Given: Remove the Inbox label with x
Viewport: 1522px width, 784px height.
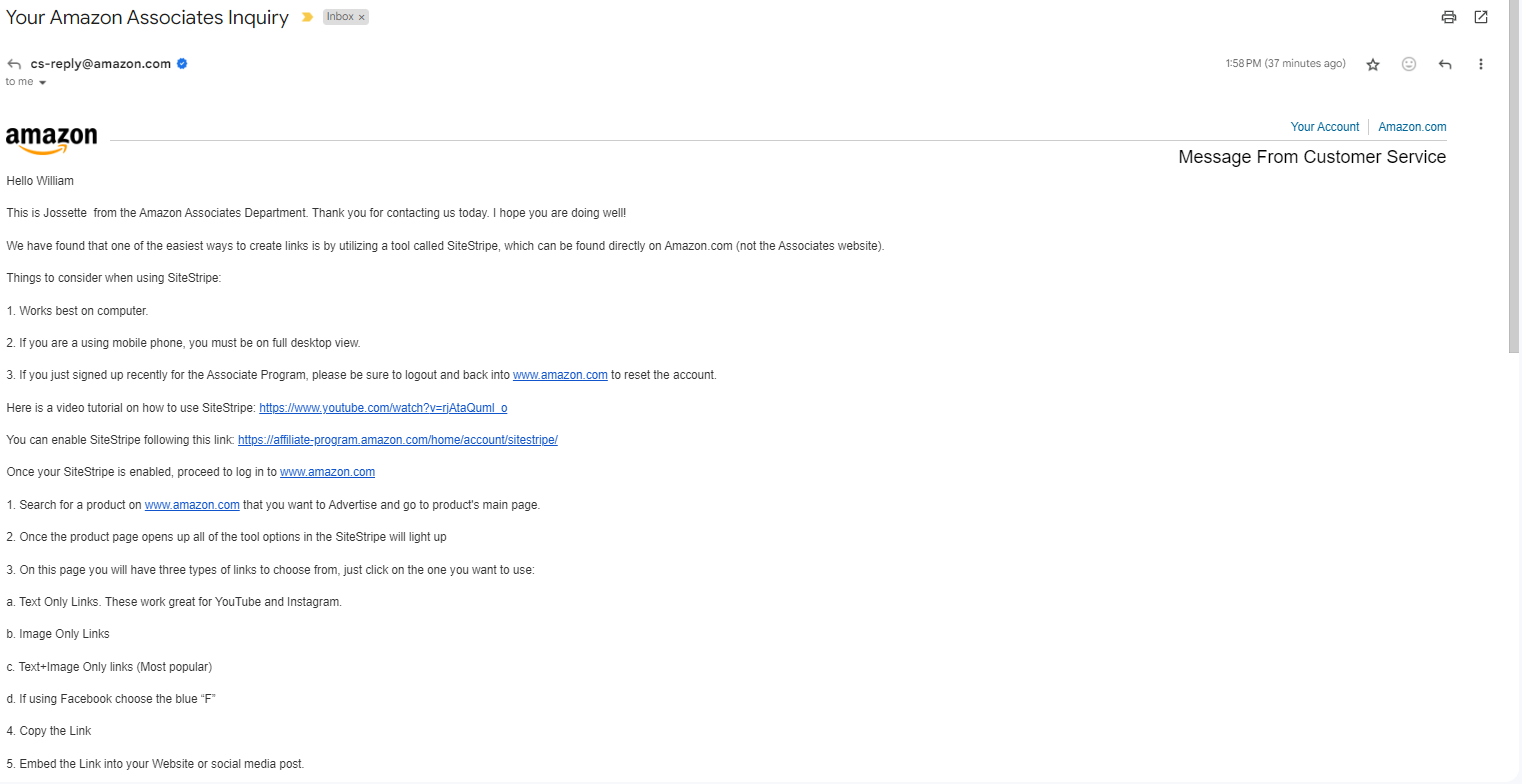Looking at the screenshot, I should (x=362, y=17).
